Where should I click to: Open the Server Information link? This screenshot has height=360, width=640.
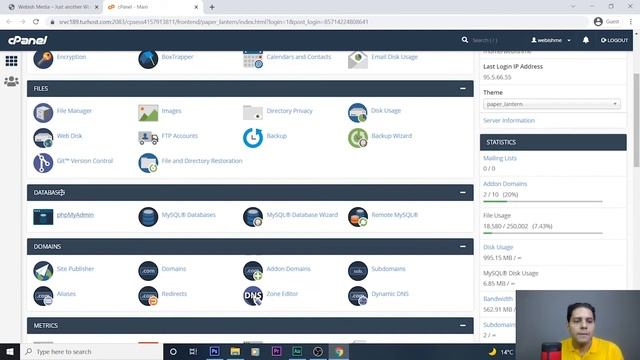509,120
